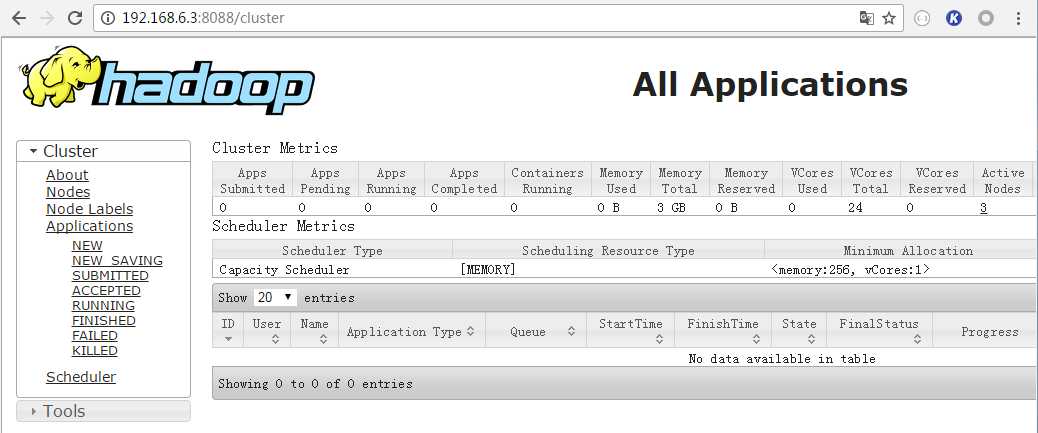Image resolution: width=1038 pixels, height=433 pixels.
Task: Click the VCores Total value 24
Action: point(855,208)
